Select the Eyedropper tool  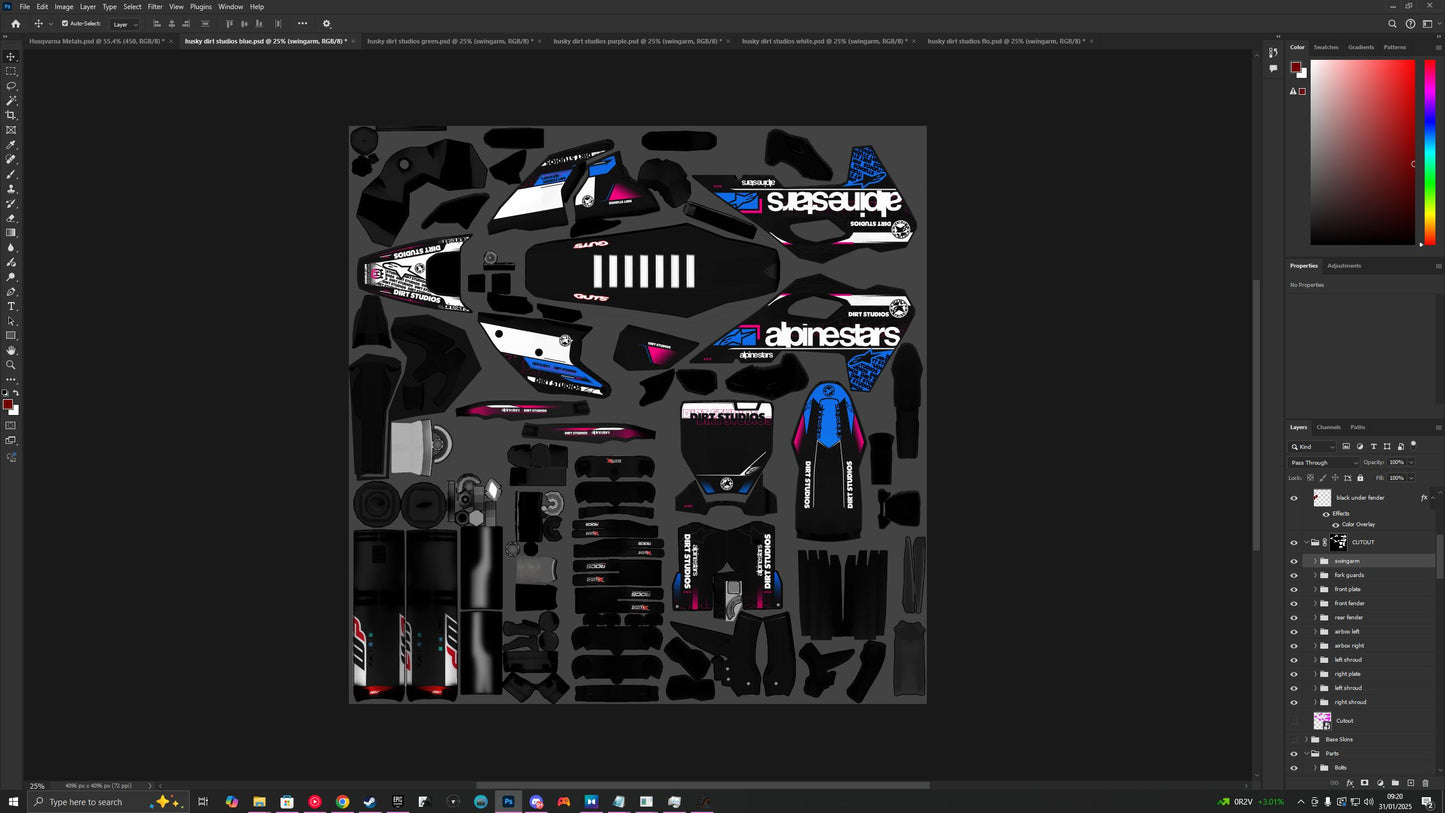tap(11, 145)
